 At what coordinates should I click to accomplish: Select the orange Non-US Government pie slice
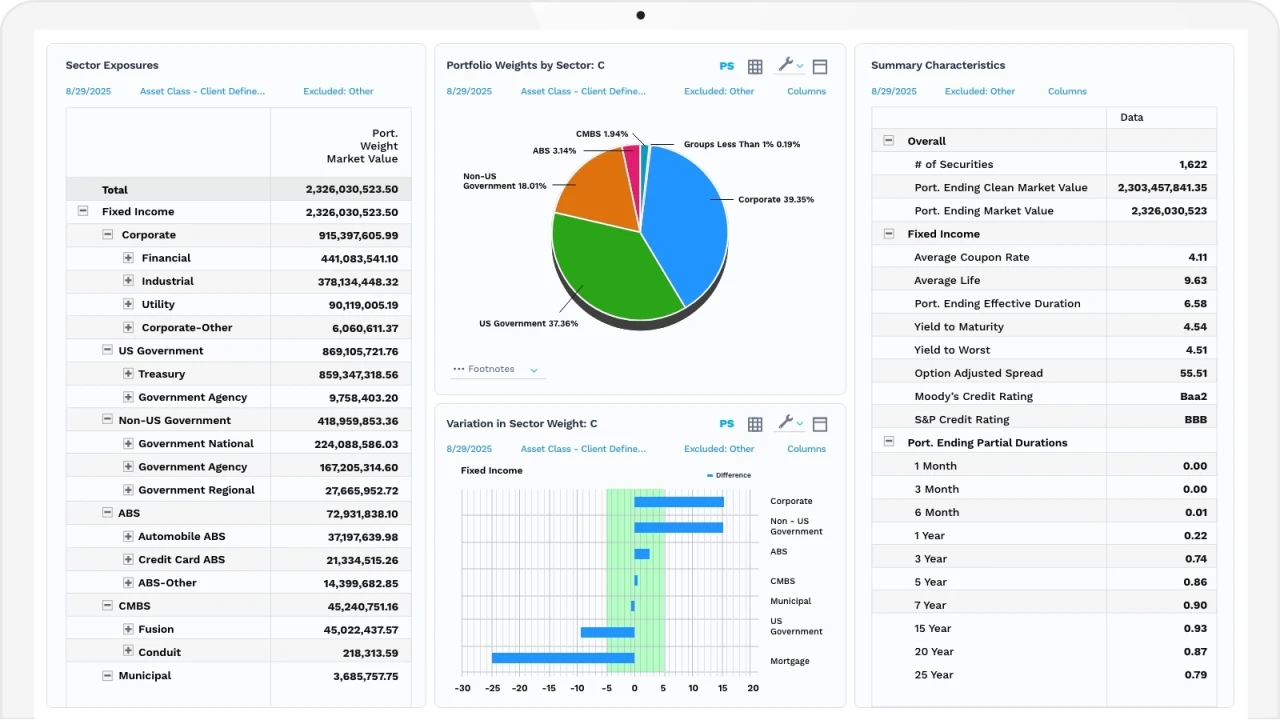(x=598, y=192)
